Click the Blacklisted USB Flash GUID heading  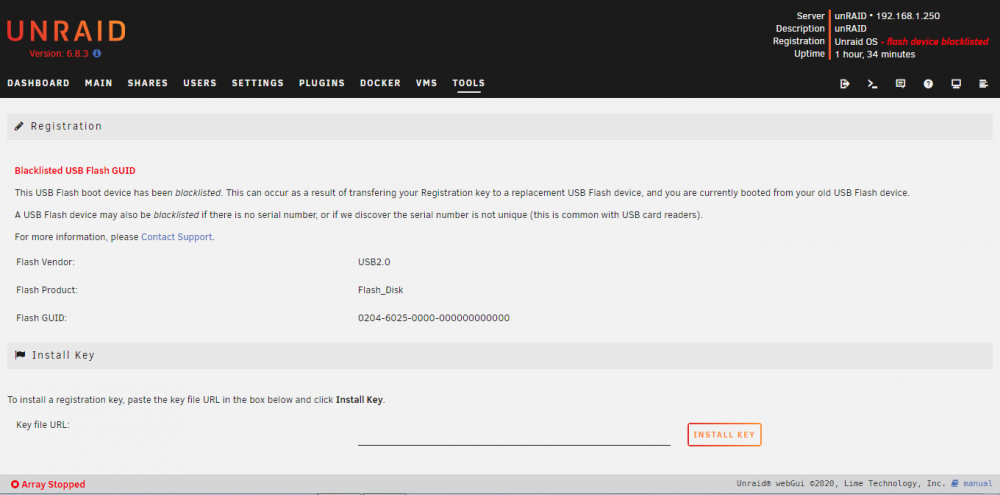tap(75, 171)
